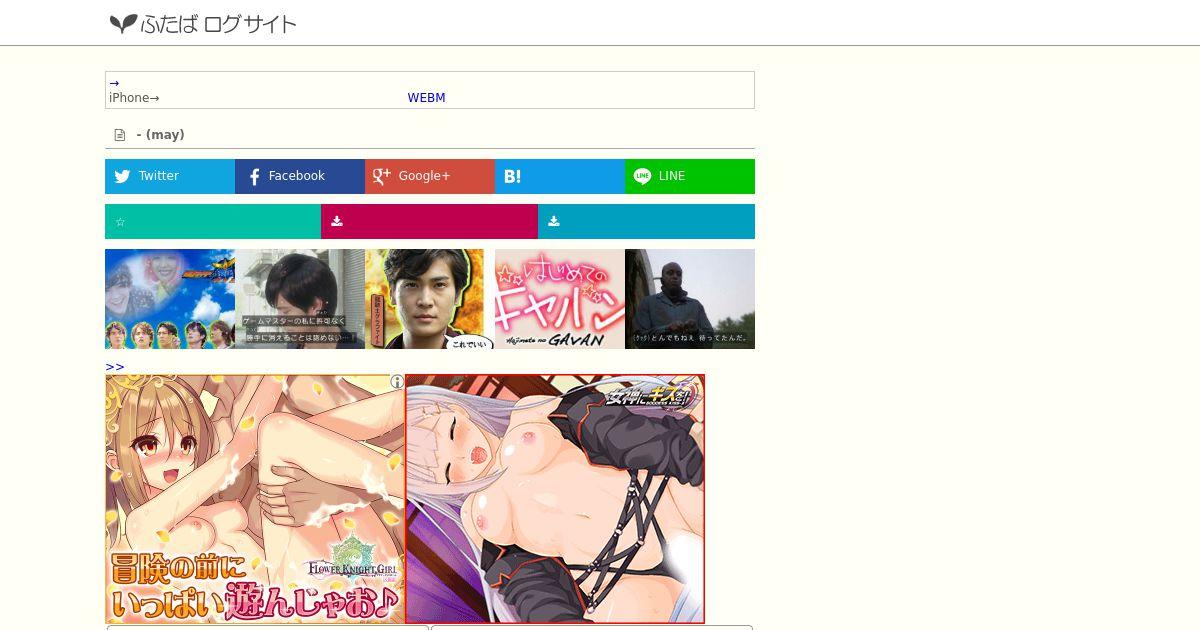
Task: Click the arrow link above iPhone text
Action: (x=114, y=83)
